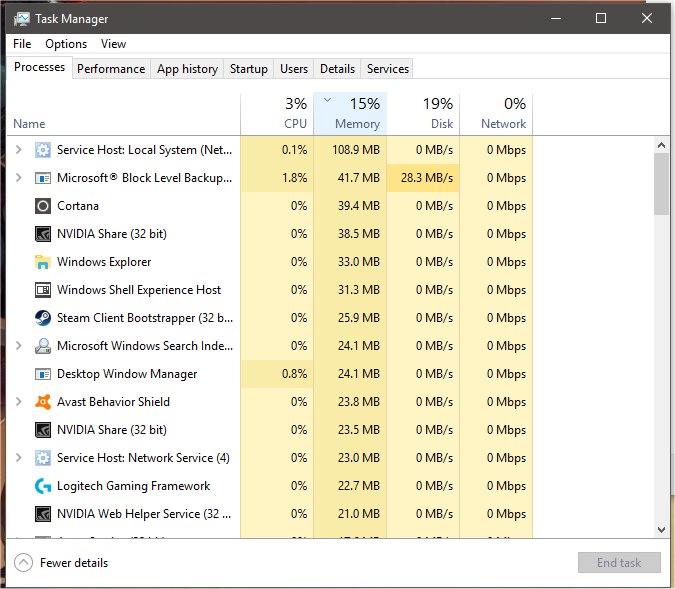Click the Microsoft Block Level Backup icon

[43, 178]
